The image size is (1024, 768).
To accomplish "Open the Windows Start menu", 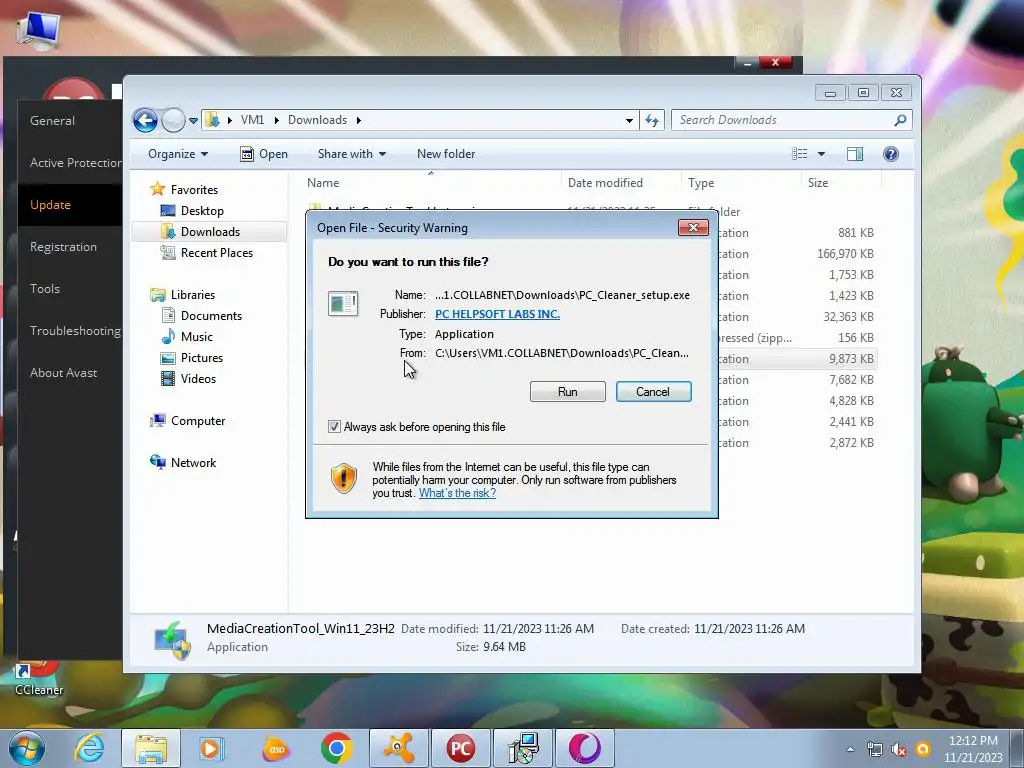I will (27, 748).
